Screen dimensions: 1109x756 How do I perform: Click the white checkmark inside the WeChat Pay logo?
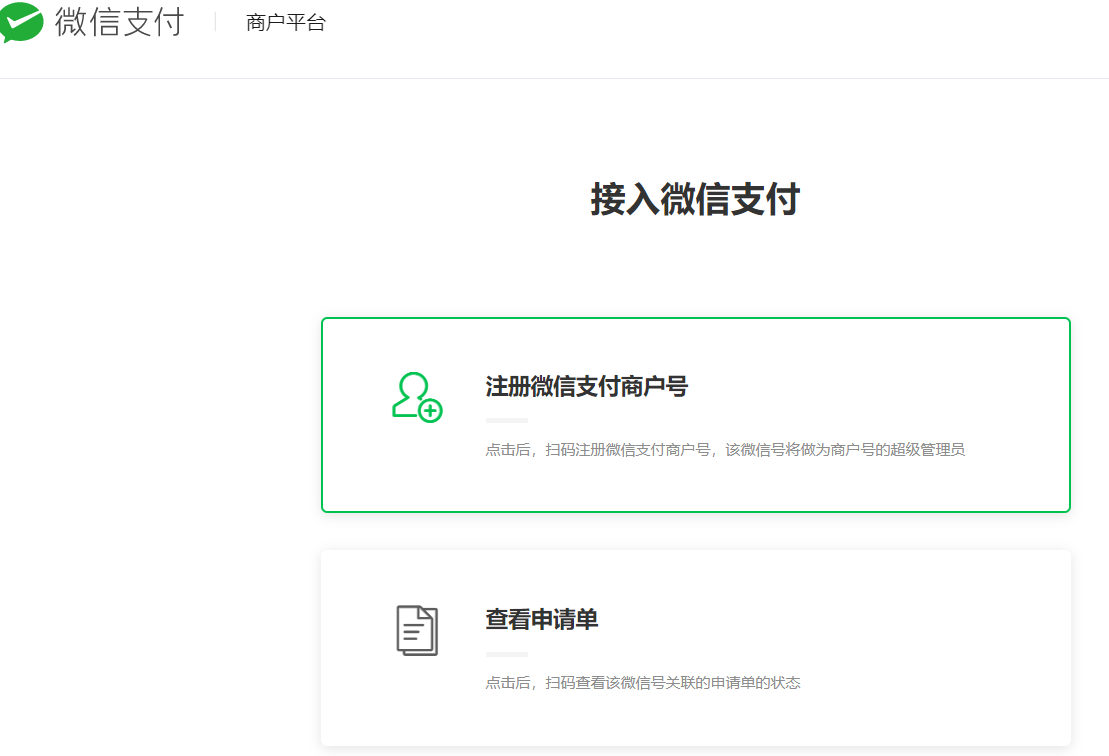point(21,20)
